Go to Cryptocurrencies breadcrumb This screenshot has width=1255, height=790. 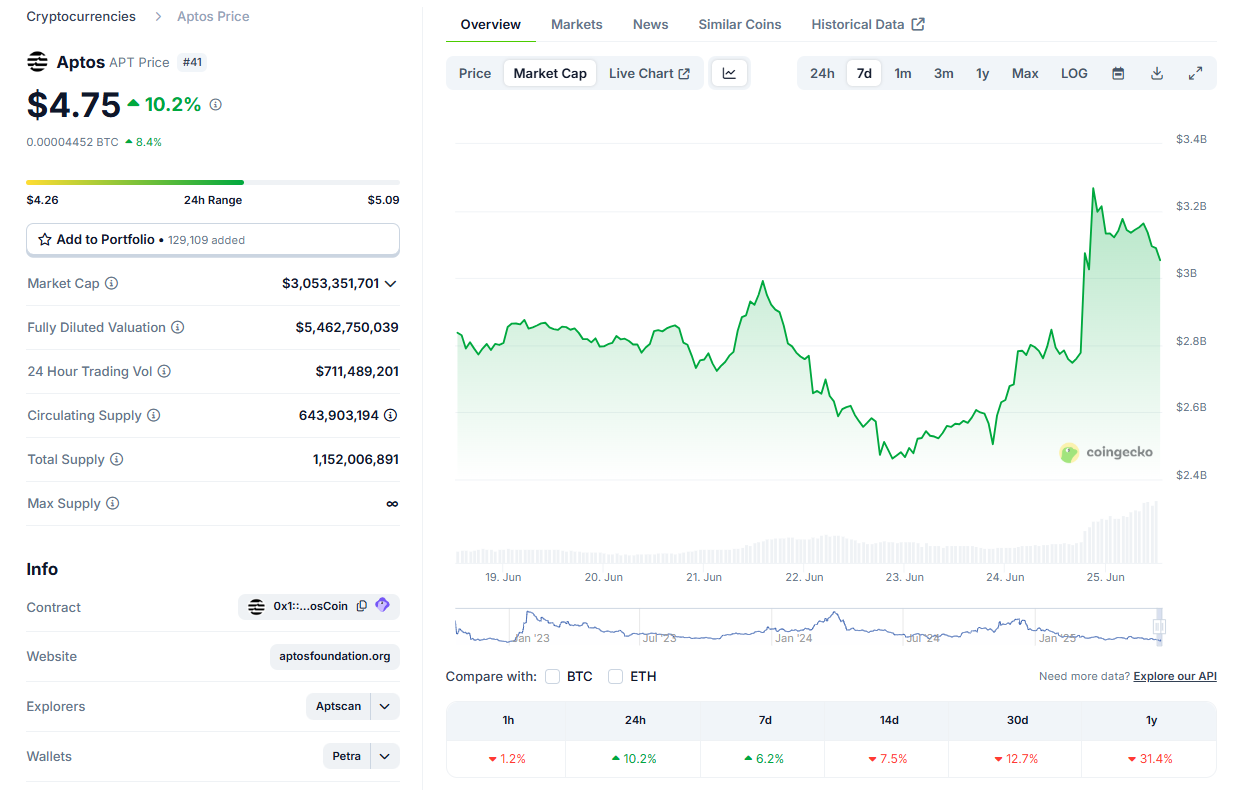pos(81,16)
